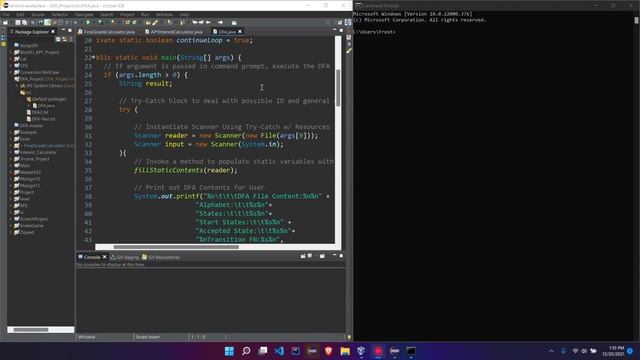Click the Java perspective icon at top right

pos(348,22)
